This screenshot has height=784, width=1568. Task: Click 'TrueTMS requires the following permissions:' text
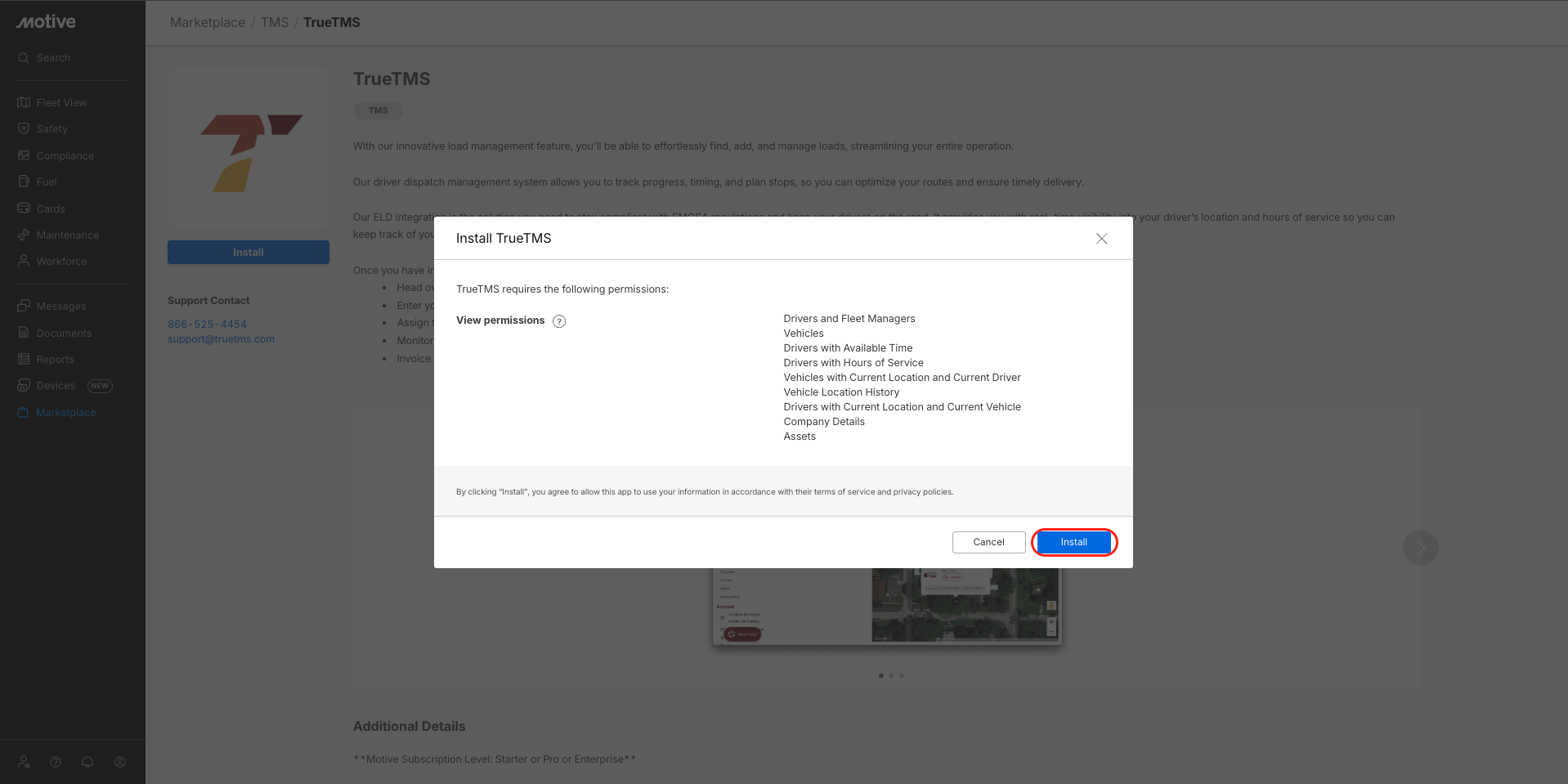point(562,289)
